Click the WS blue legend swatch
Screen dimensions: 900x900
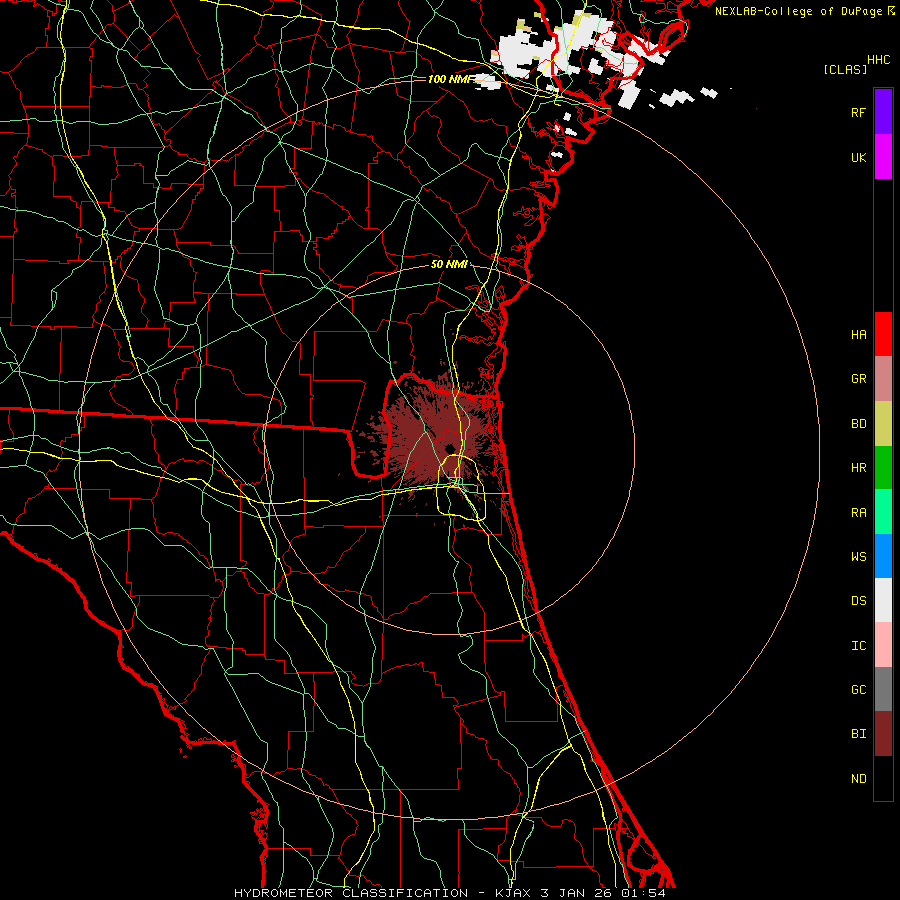pos(883,556)
